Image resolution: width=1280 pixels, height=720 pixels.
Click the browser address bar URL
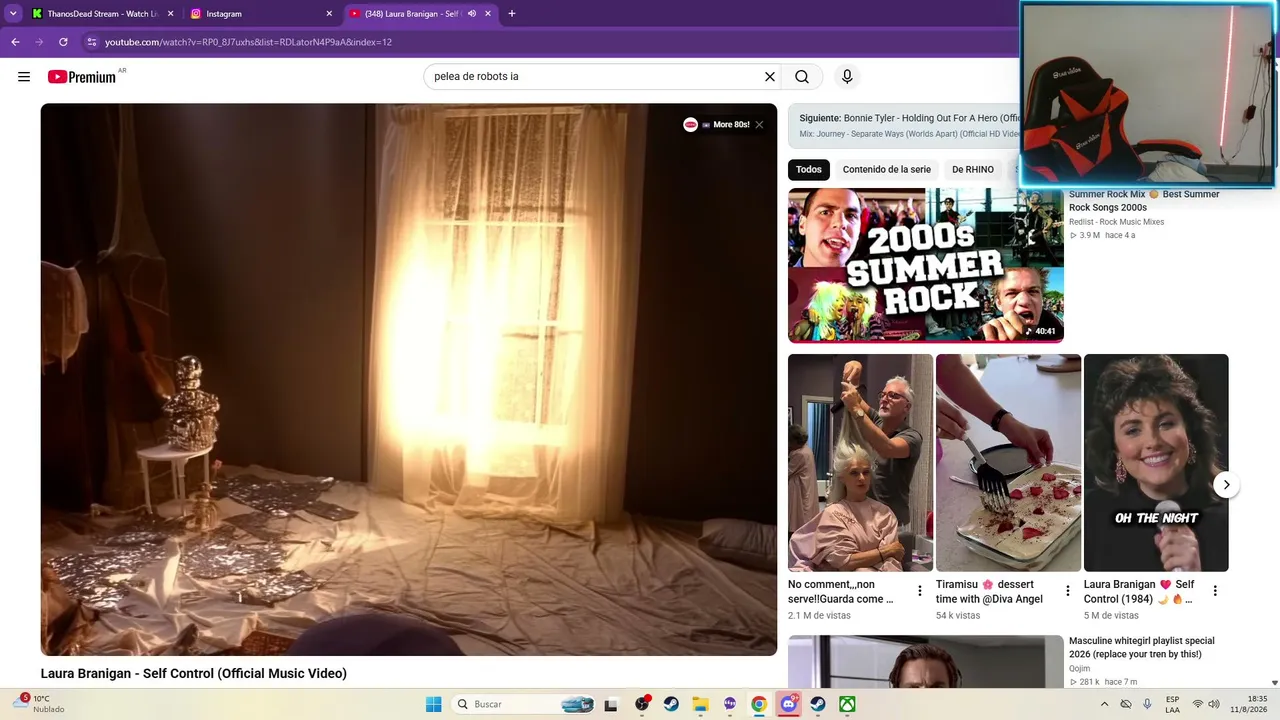[x=248, y=42]
